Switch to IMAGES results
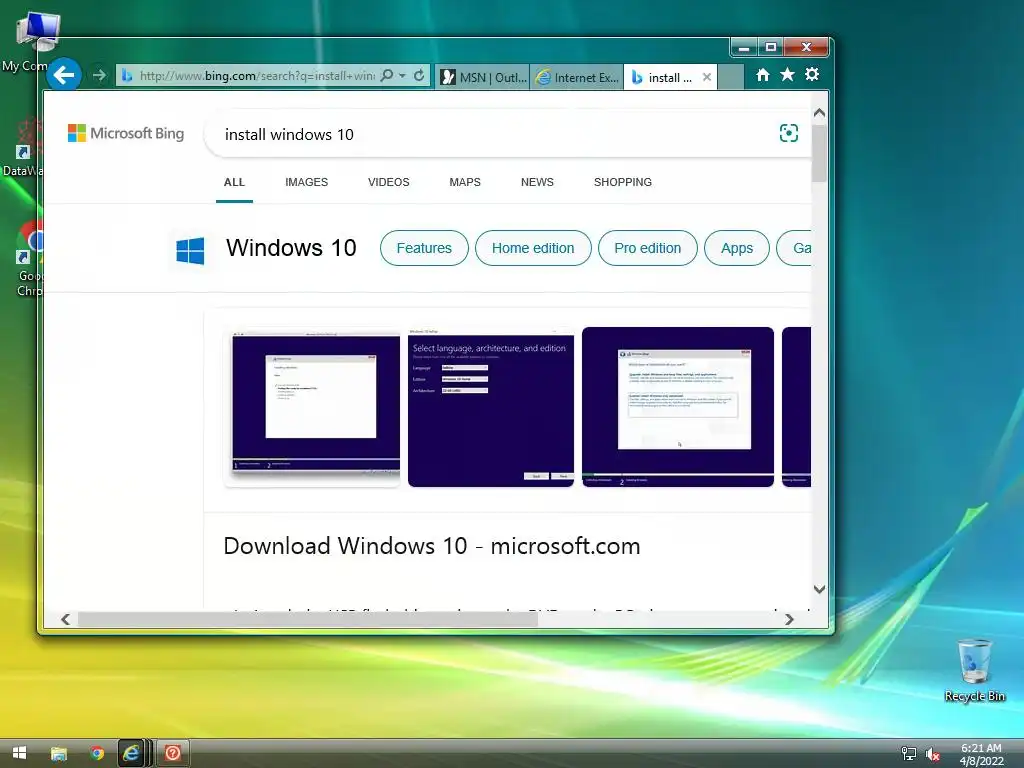Viewport: 1024px width, 768px height. [x=306, y=182]
